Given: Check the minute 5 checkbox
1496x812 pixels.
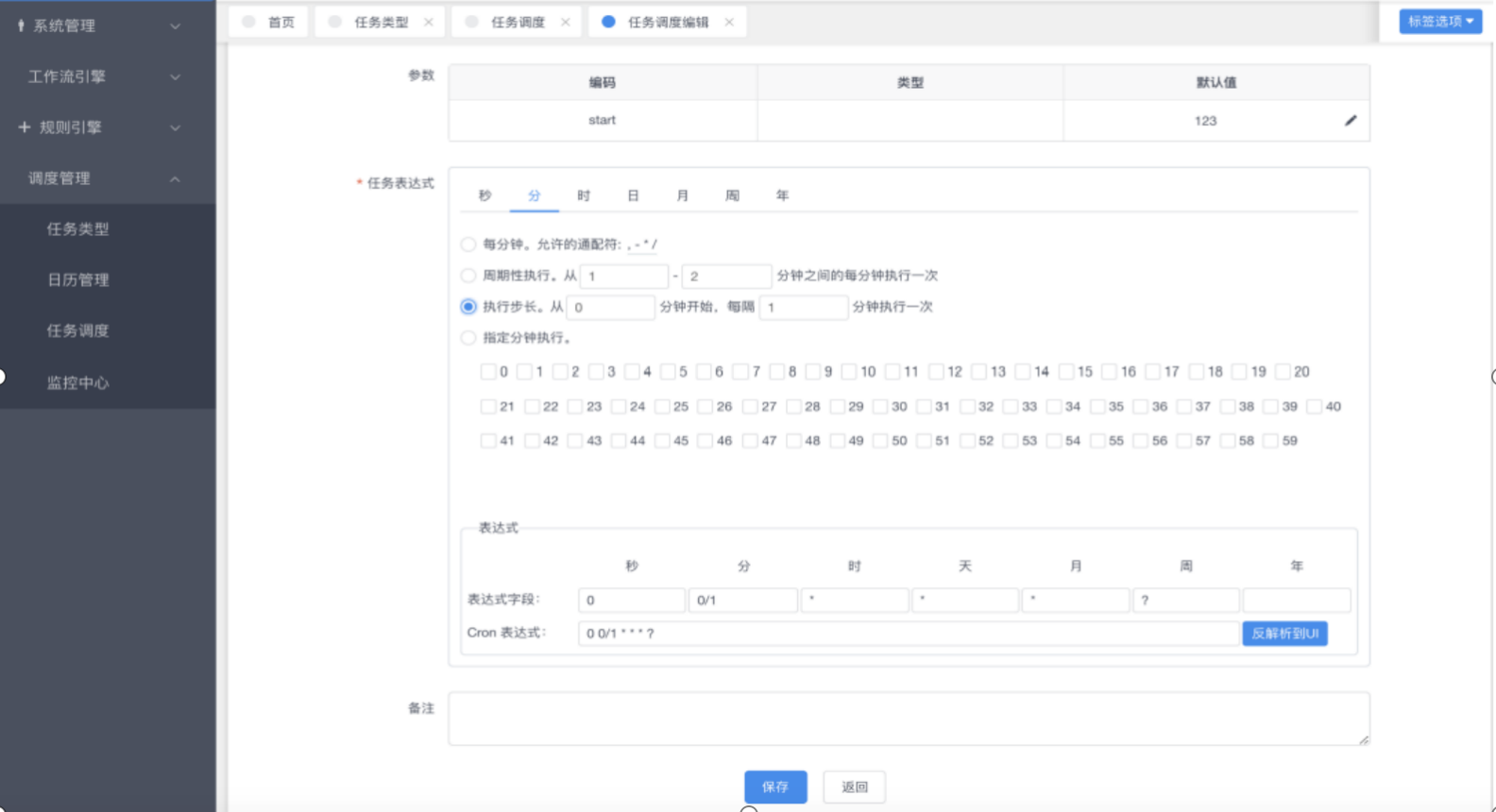Looking at the screenshot, I should (x=668, y=372).
